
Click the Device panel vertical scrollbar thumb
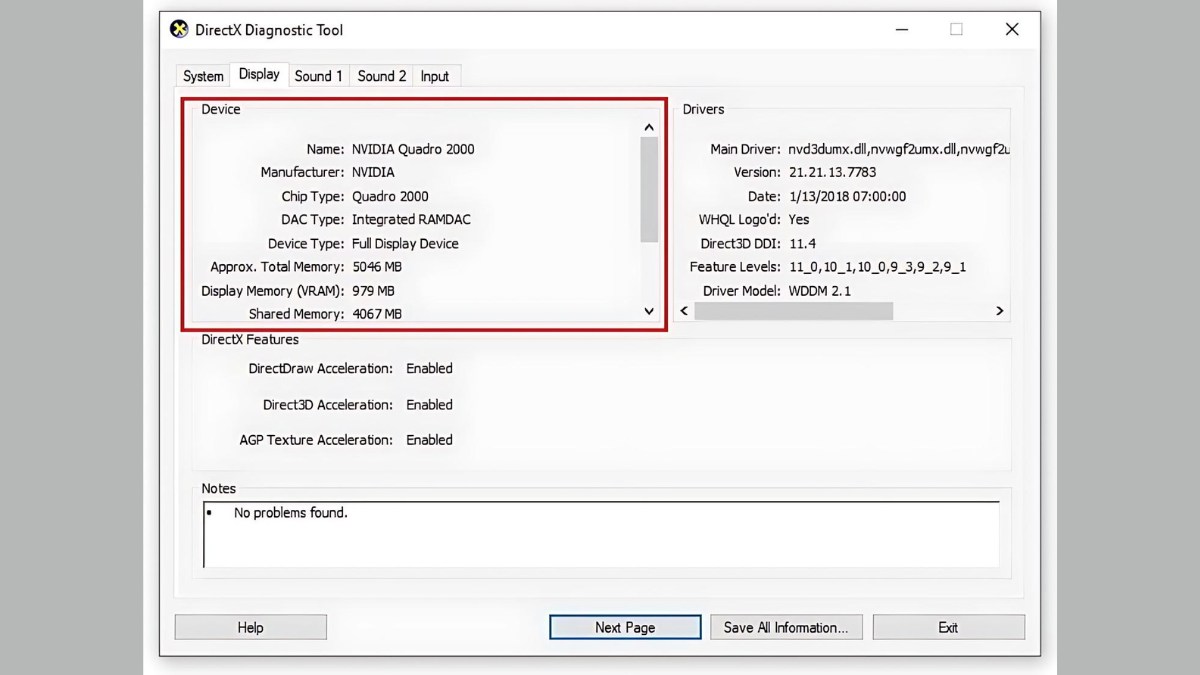pyautogui.click(x=649, y=189)
